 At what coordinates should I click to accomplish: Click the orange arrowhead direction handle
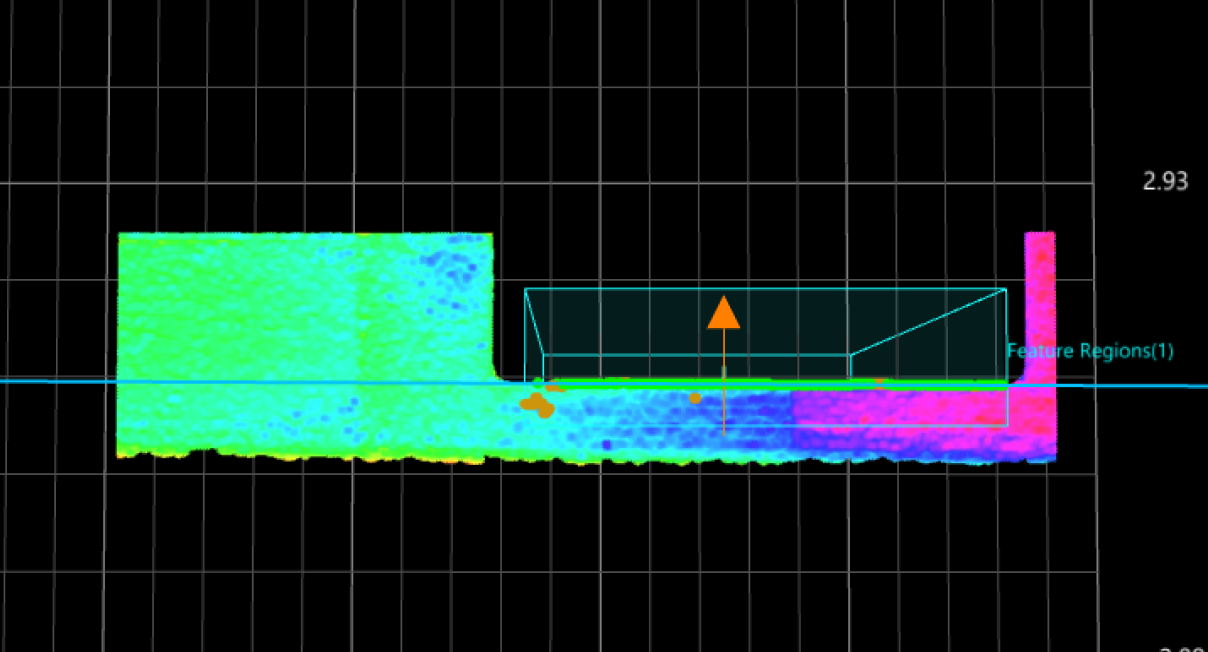click(x=724, y=312)
